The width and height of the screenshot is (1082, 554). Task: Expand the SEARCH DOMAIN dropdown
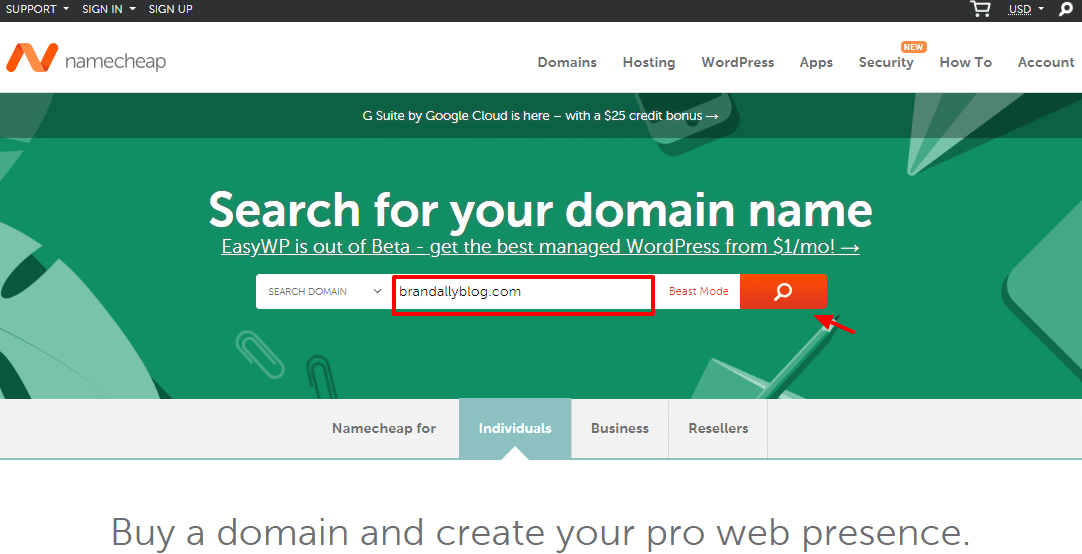(x=324, y=291)
